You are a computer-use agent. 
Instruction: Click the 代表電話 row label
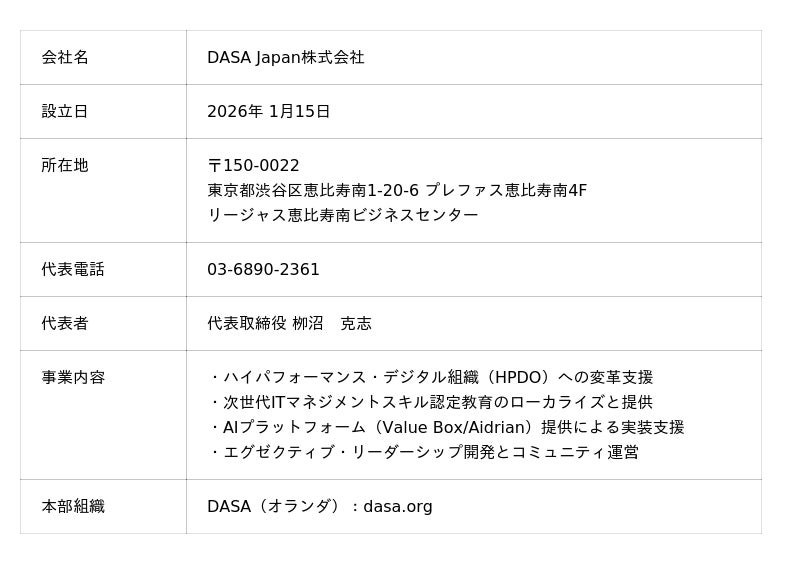click(x=73, y=269)
